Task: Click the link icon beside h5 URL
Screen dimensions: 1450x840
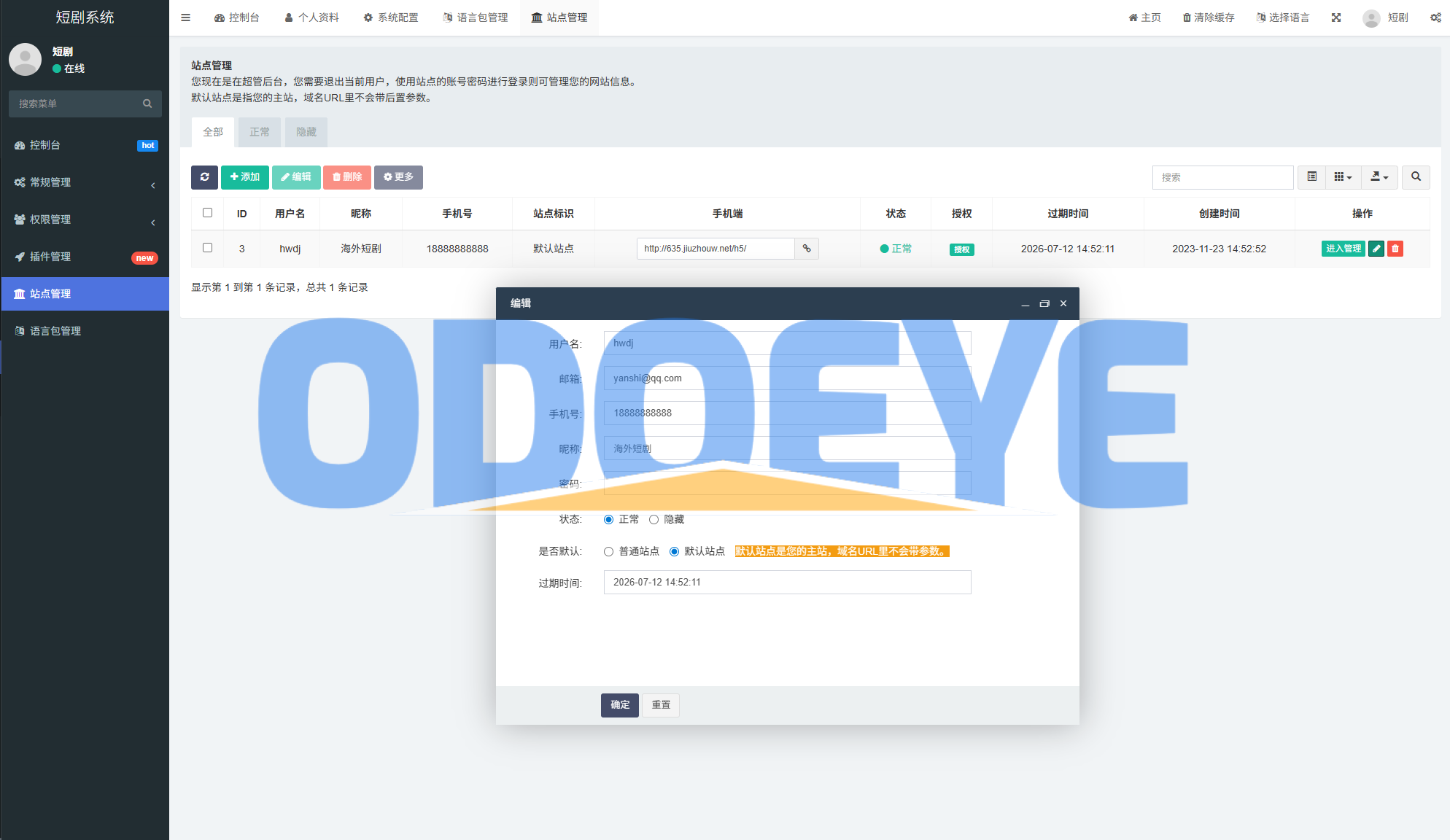Action: tap(807, 249)
